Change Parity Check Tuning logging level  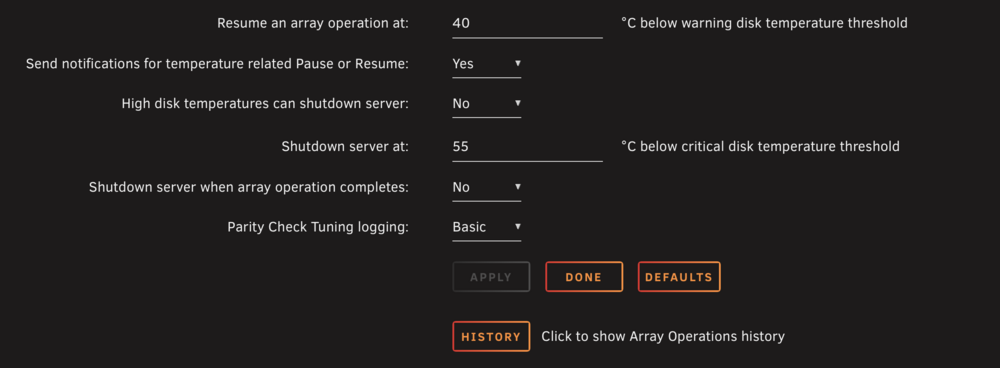(x=487, y=227)
